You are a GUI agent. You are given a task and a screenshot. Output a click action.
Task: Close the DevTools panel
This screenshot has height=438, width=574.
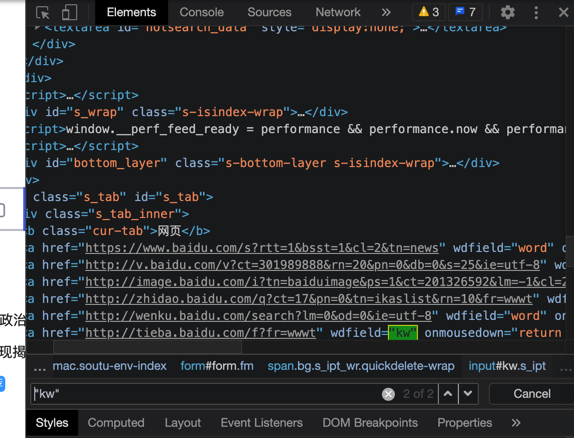click(x=563, y=12)
